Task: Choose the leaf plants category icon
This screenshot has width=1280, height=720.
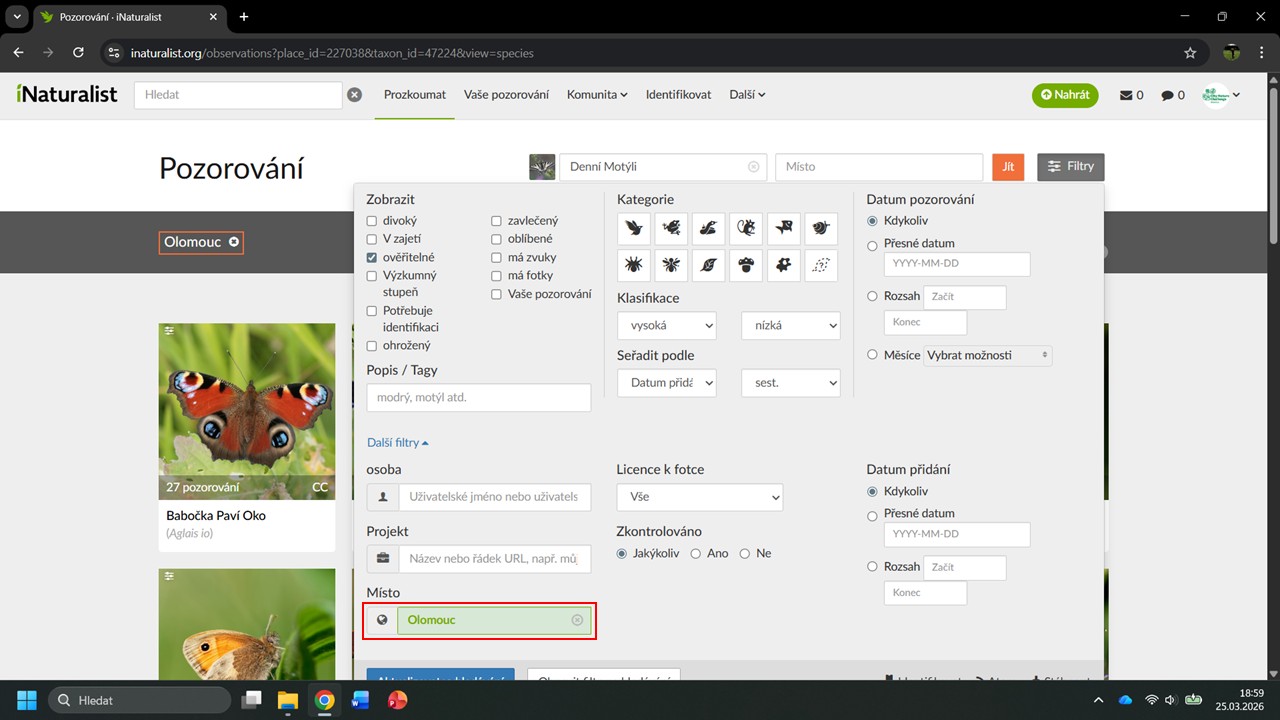Action: point(708,266)
